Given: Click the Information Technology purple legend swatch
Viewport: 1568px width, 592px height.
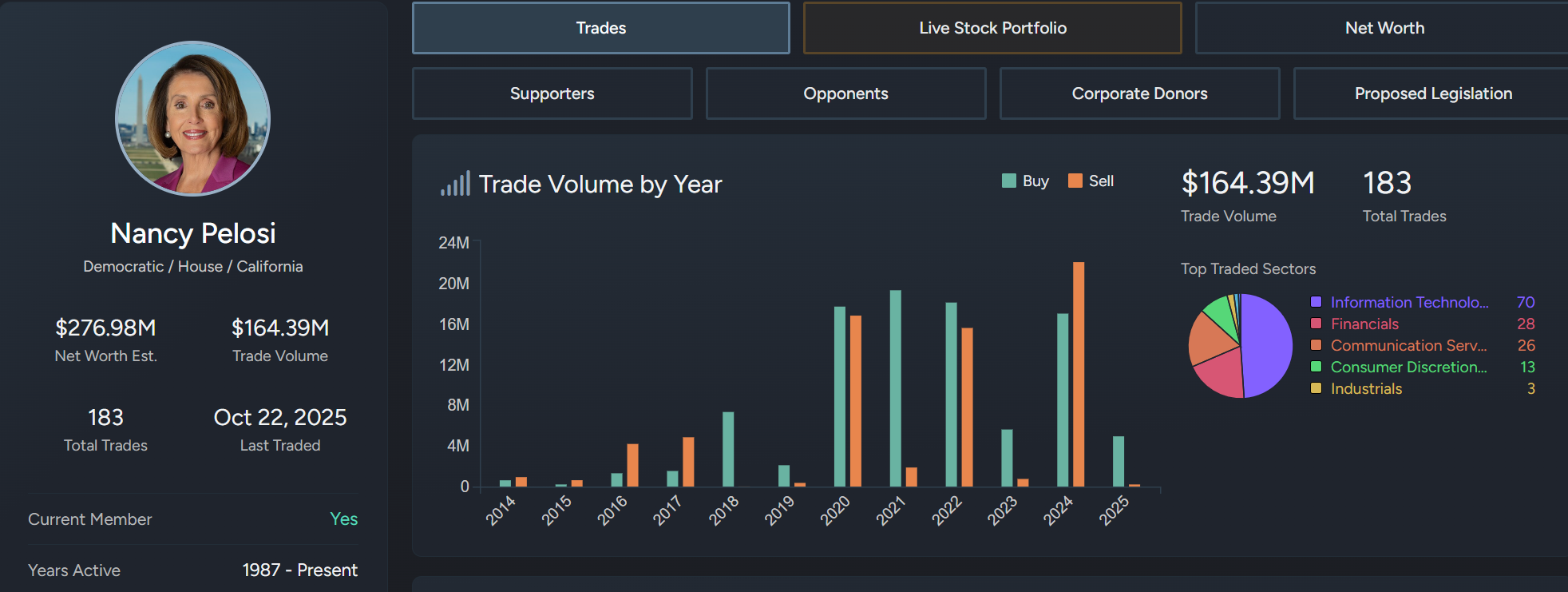Looking at the screenshot, I should [x=1316, y=302].
